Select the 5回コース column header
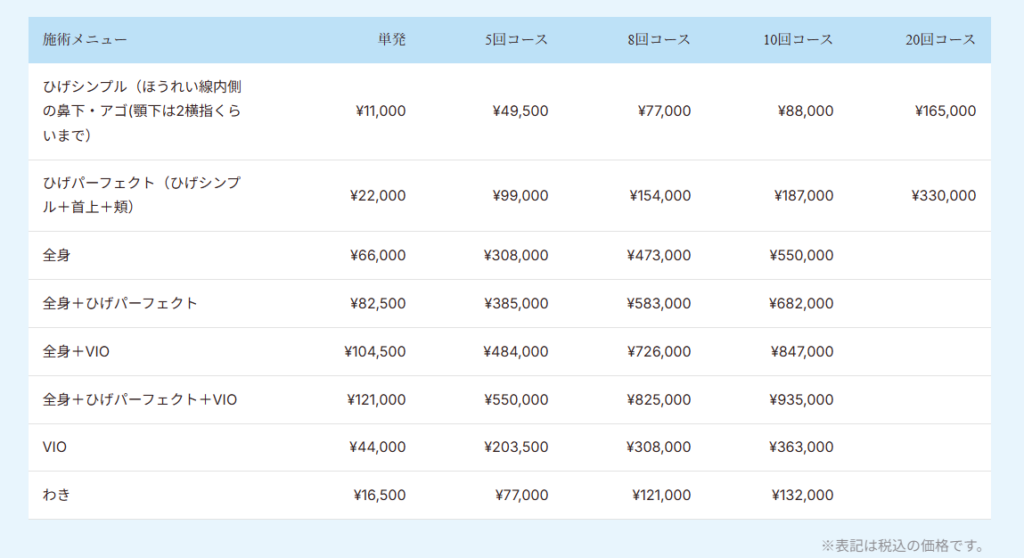The image size is (1024, 558). coord(516,41)
